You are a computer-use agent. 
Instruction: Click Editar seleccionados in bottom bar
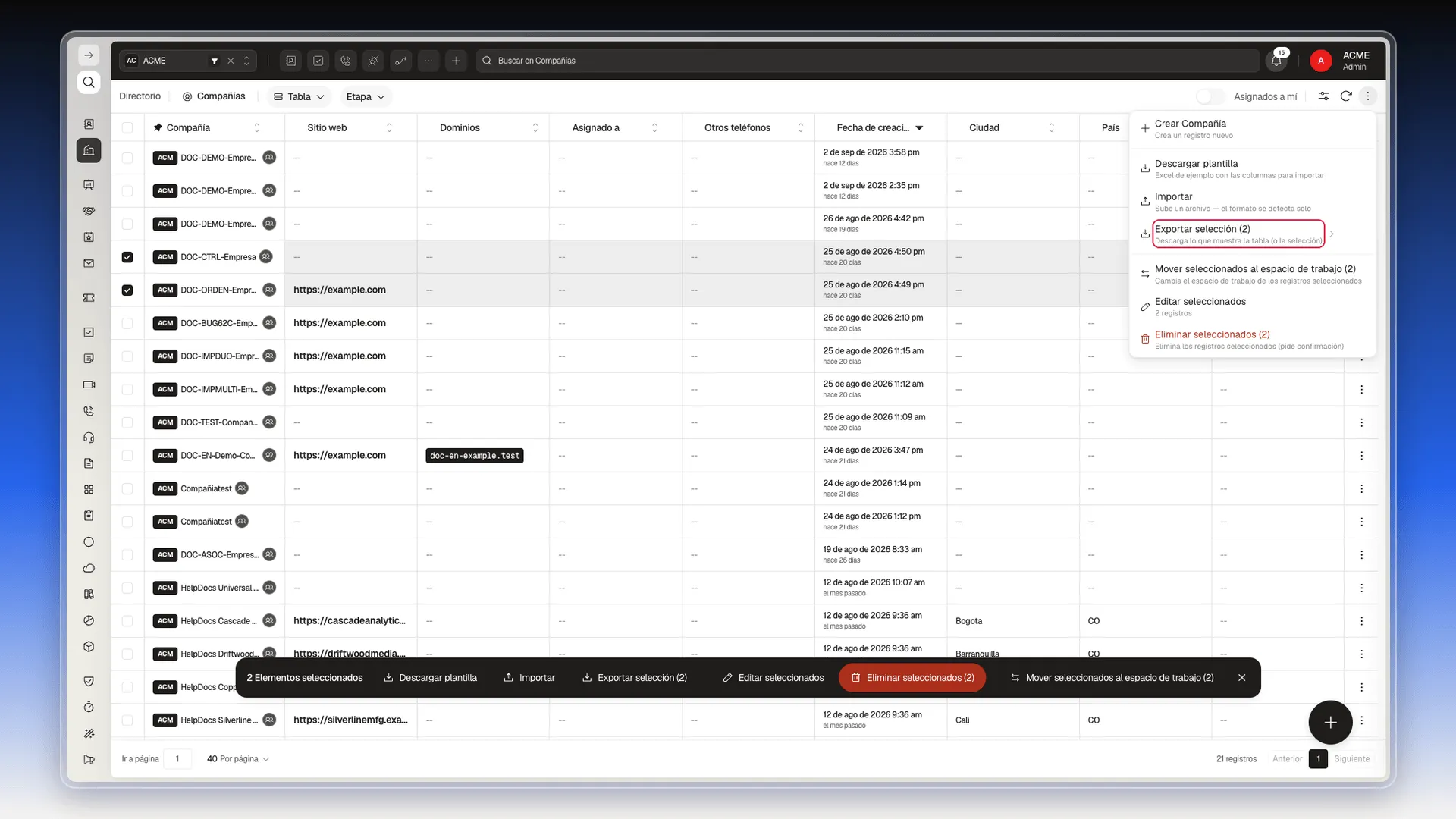[773, 678]
